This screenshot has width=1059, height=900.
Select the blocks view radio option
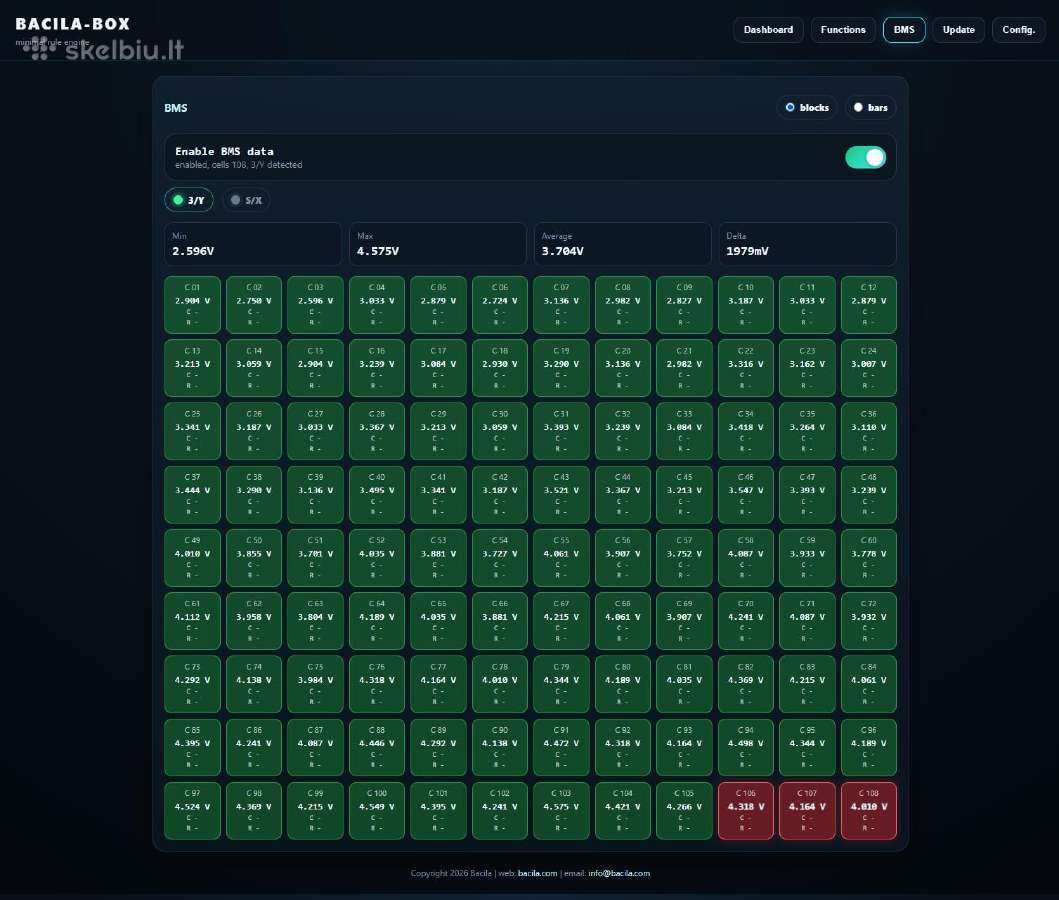click(807, 107)
